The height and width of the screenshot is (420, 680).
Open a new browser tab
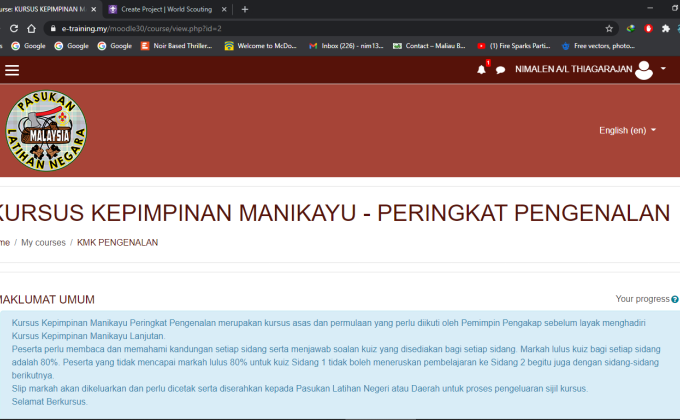tap(245, 9)
